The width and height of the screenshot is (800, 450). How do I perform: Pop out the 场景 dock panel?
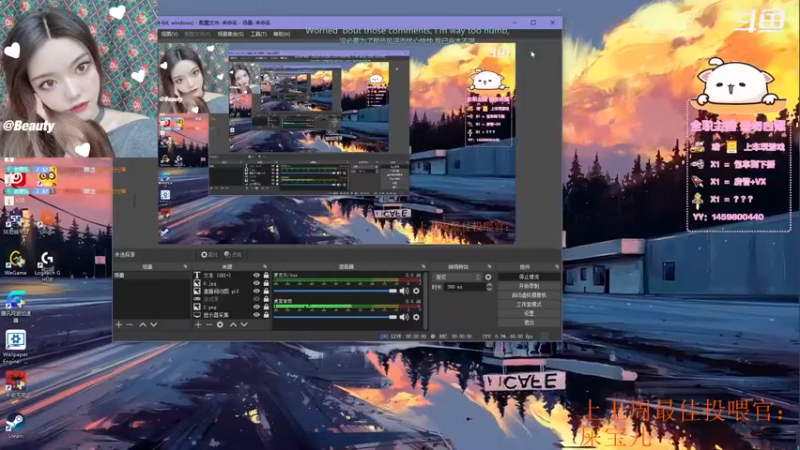coord(185,266)
